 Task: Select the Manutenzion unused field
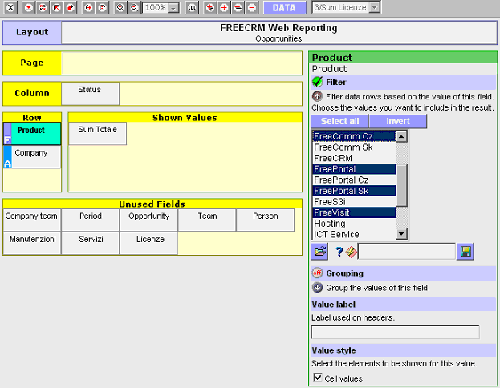point(32,243)
